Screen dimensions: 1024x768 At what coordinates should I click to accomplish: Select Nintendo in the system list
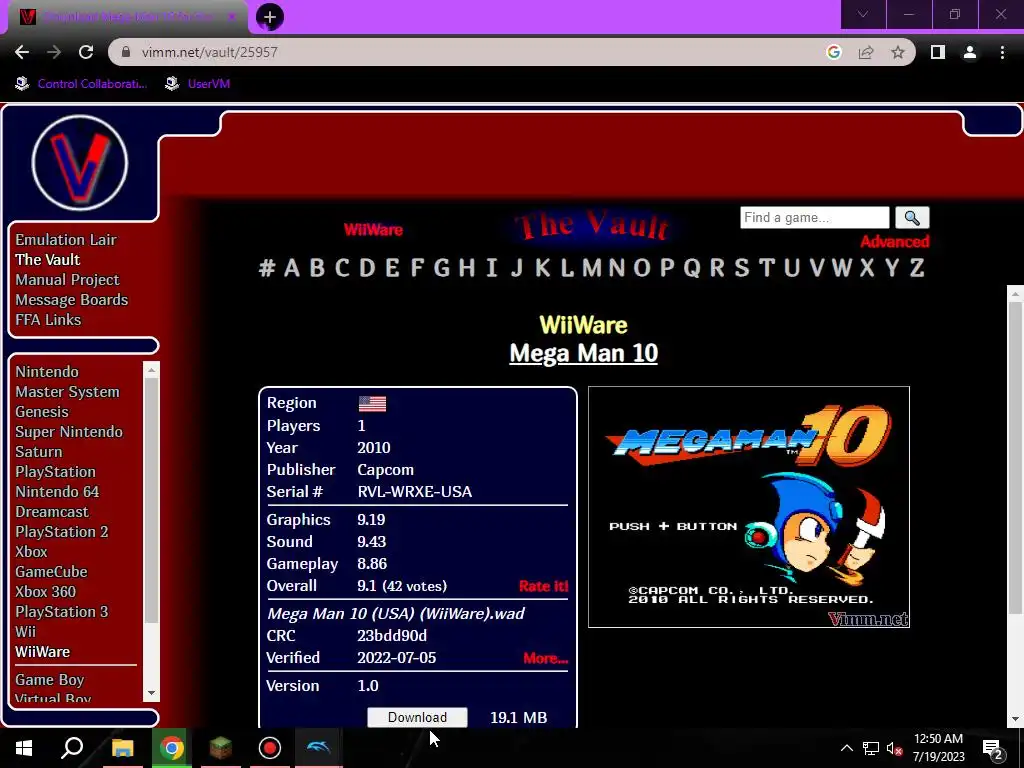click(x=47, y=372)
